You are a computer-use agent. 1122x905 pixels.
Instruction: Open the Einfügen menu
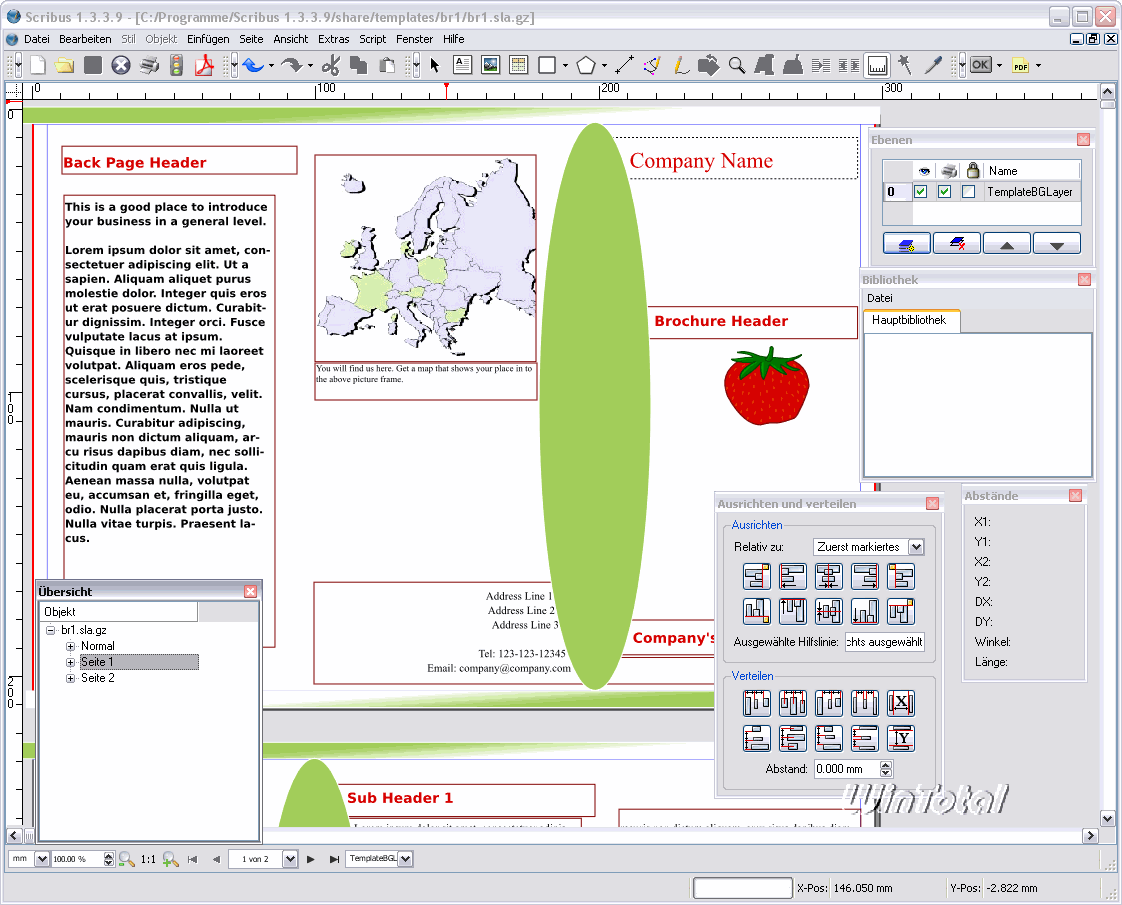[x=208, y=39]
